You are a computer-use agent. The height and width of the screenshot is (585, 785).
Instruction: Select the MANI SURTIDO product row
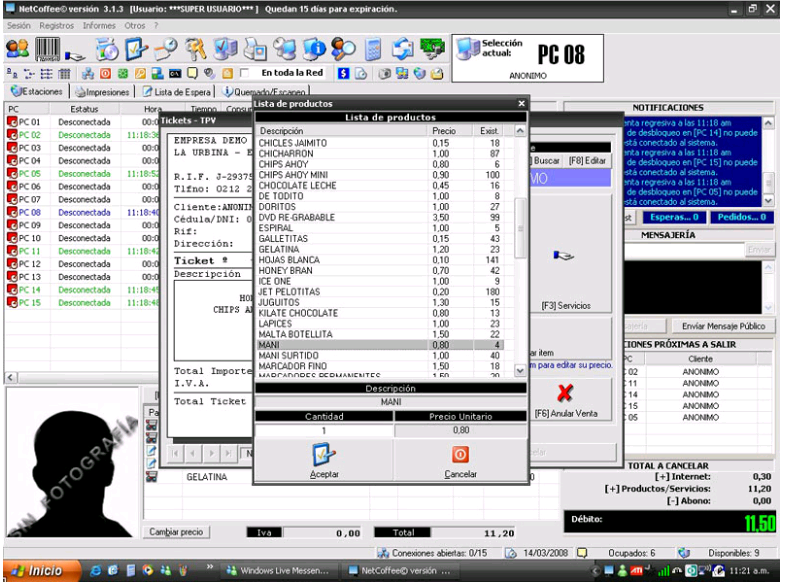379,355
